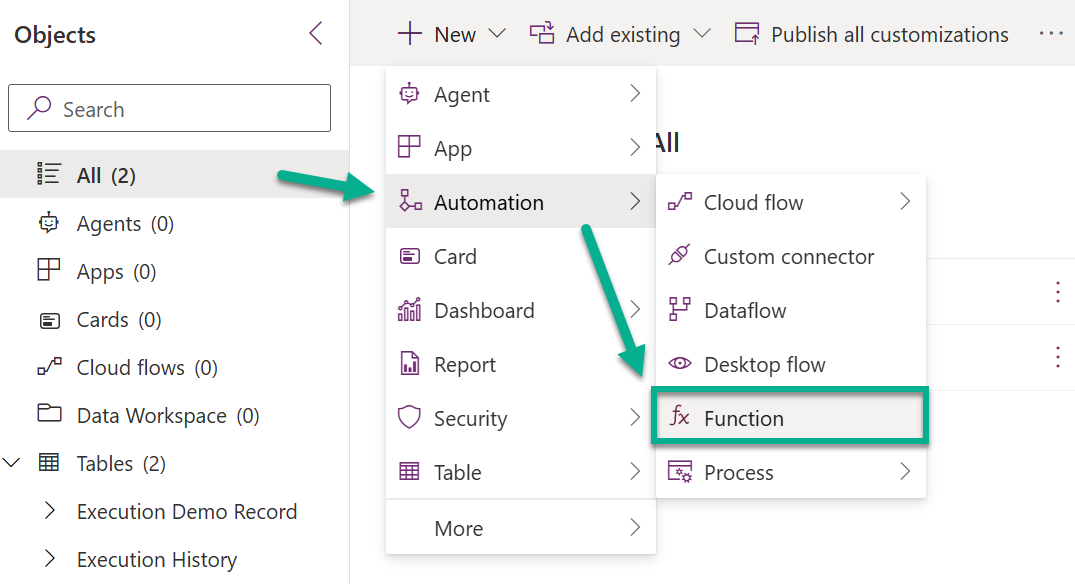
Task: Click Publish all customizations
Action: click(x=871, y=34)
